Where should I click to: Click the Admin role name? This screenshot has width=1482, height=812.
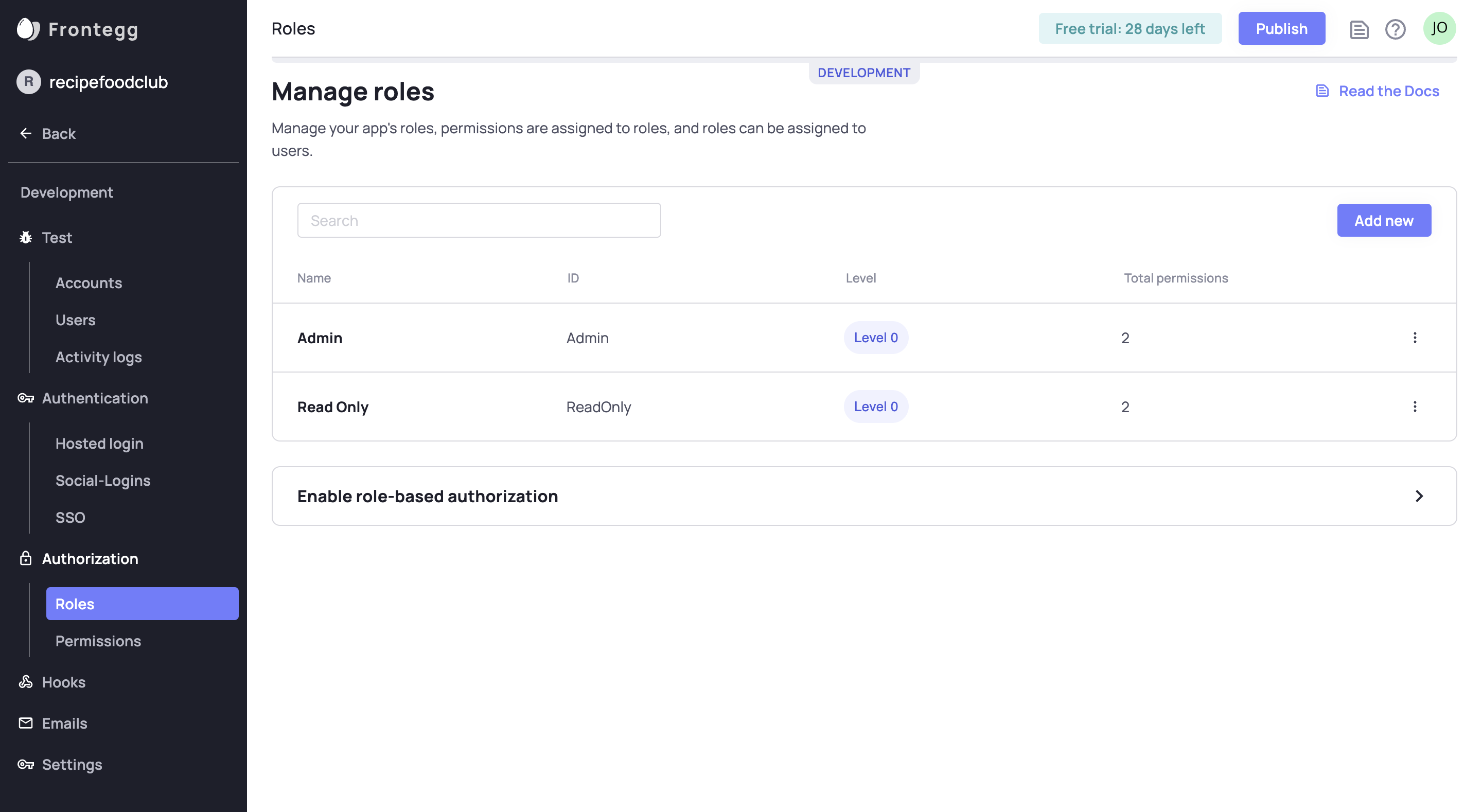pos(320,338)
